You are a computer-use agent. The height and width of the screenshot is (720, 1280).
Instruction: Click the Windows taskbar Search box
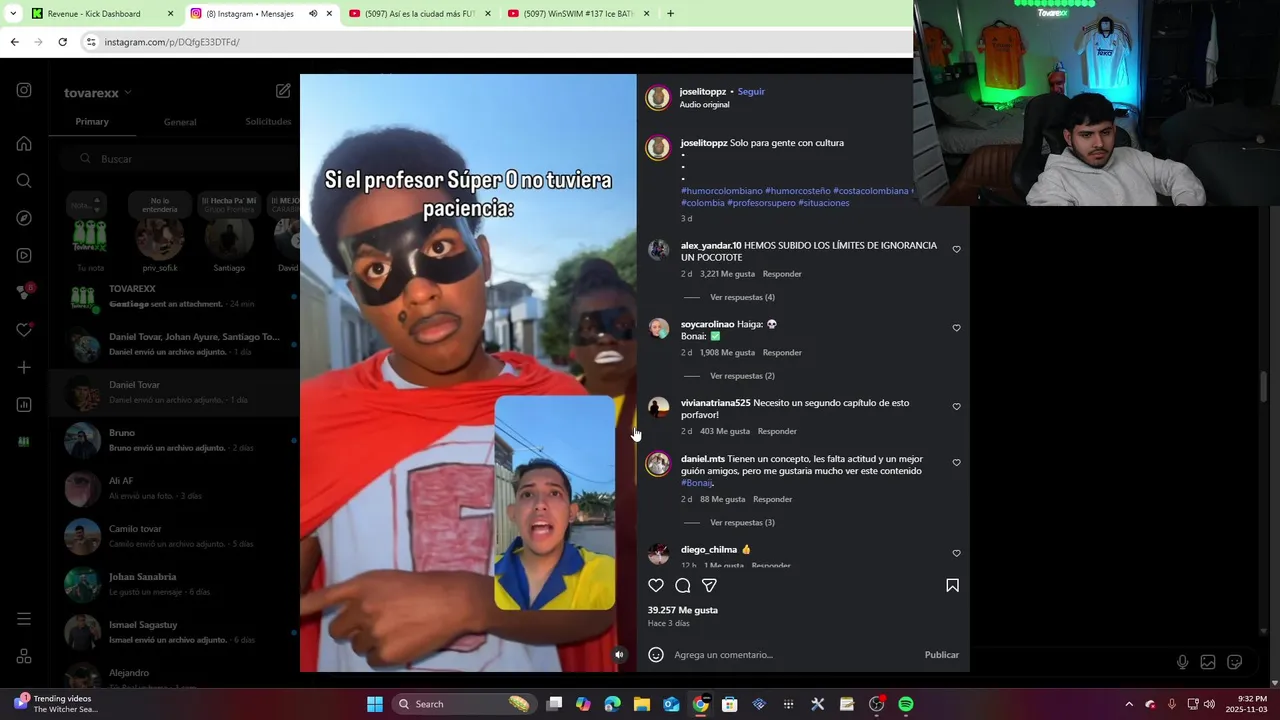click(x=464, y=704)
